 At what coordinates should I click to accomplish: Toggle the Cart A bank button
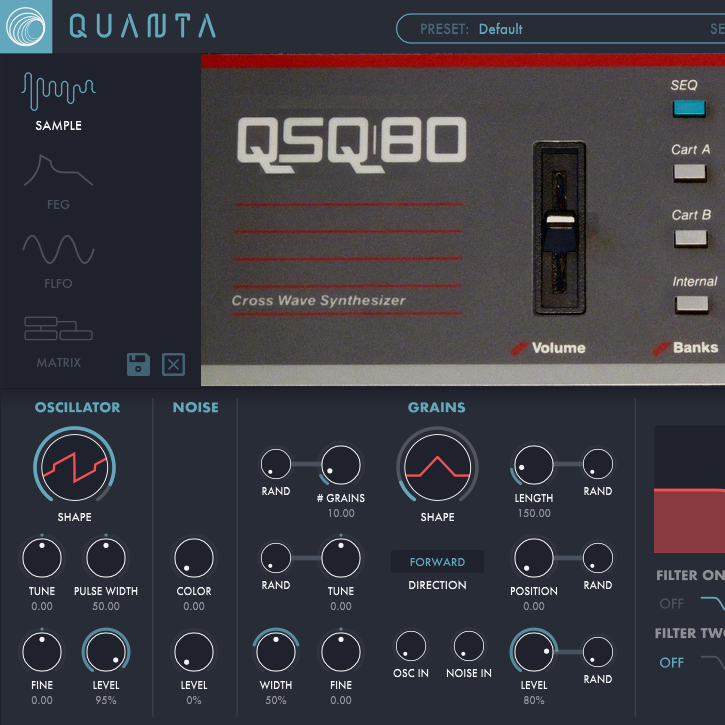pos(689,173)
